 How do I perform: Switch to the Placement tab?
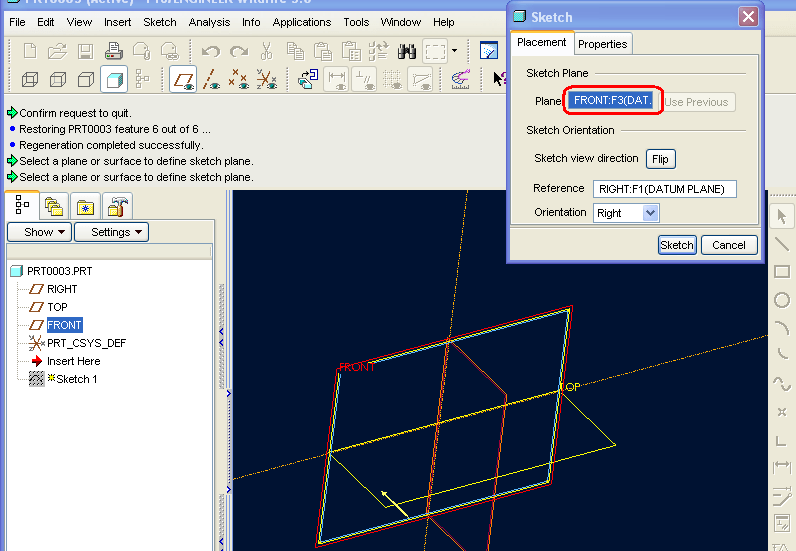coord(541,42)
